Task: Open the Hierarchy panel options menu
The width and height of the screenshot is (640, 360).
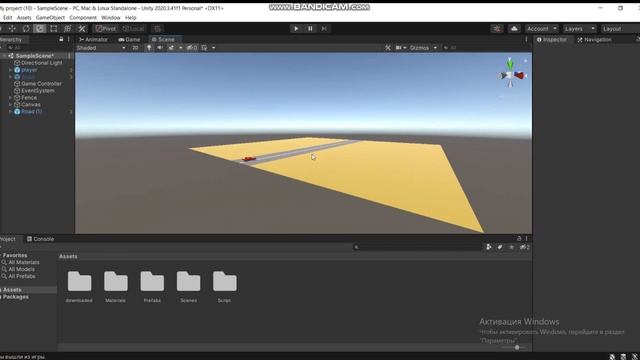Action: pos(69,39)
